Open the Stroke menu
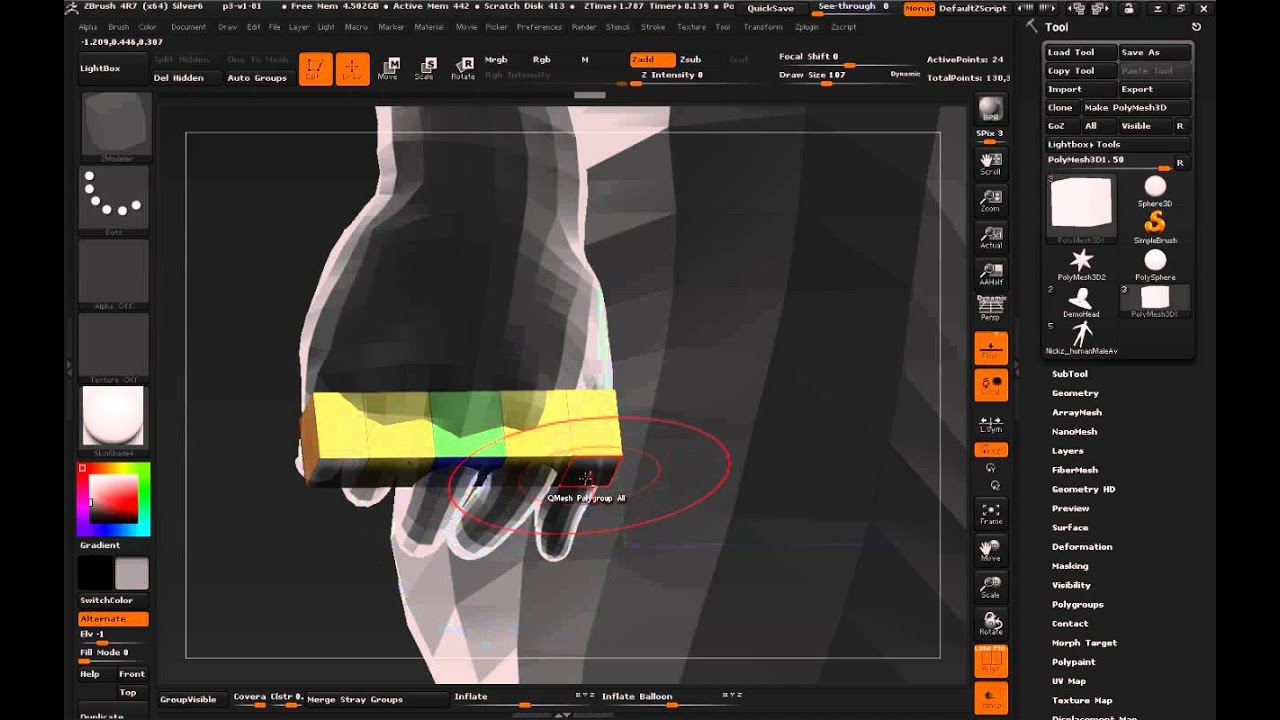Screen dimensions: 1280x720 [653, 27]
